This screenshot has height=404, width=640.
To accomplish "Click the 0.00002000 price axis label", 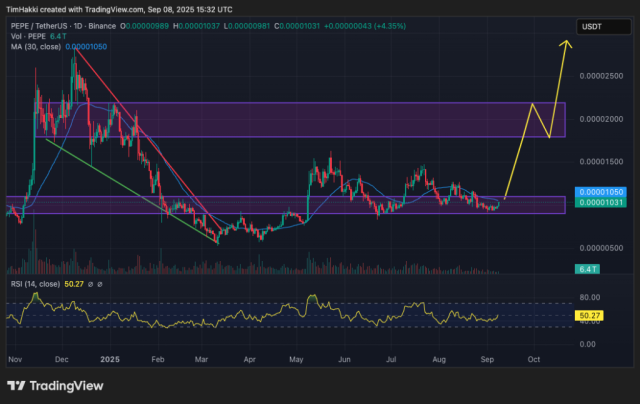I will click(x=601, y=119).
